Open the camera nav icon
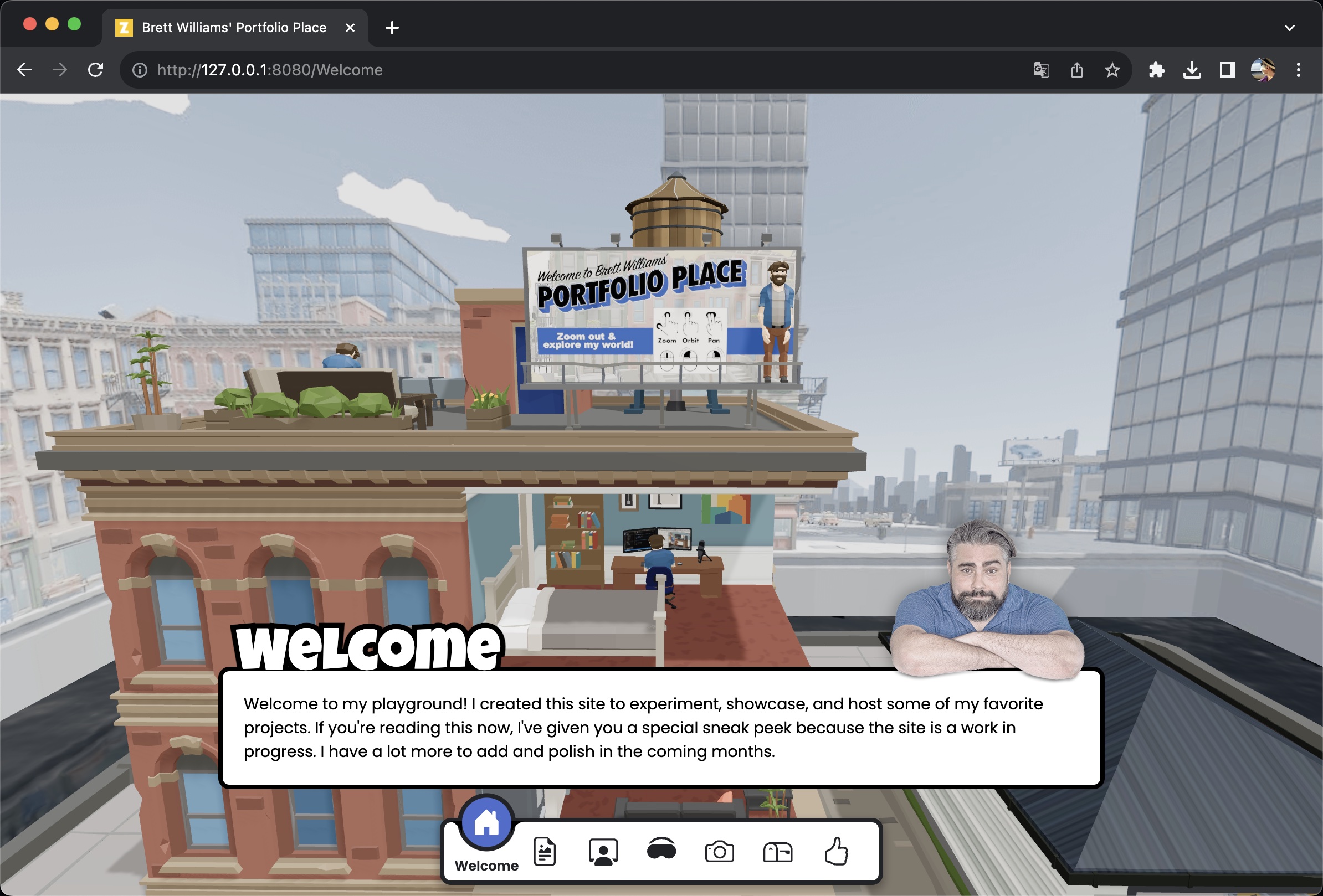 pos(719,852)
